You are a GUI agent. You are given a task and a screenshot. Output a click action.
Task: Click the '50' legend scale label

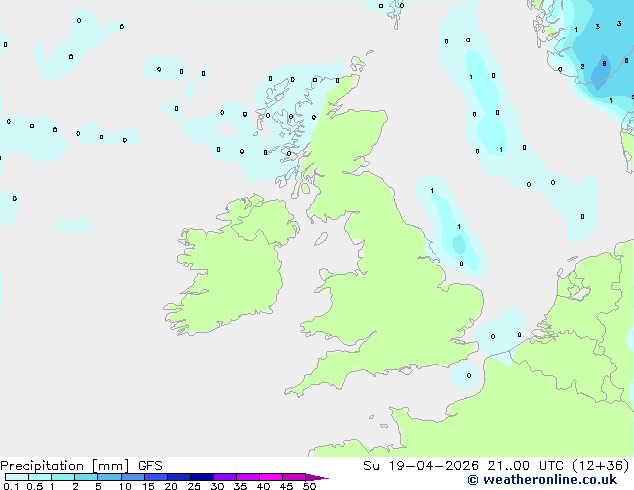tap(309, 486)
